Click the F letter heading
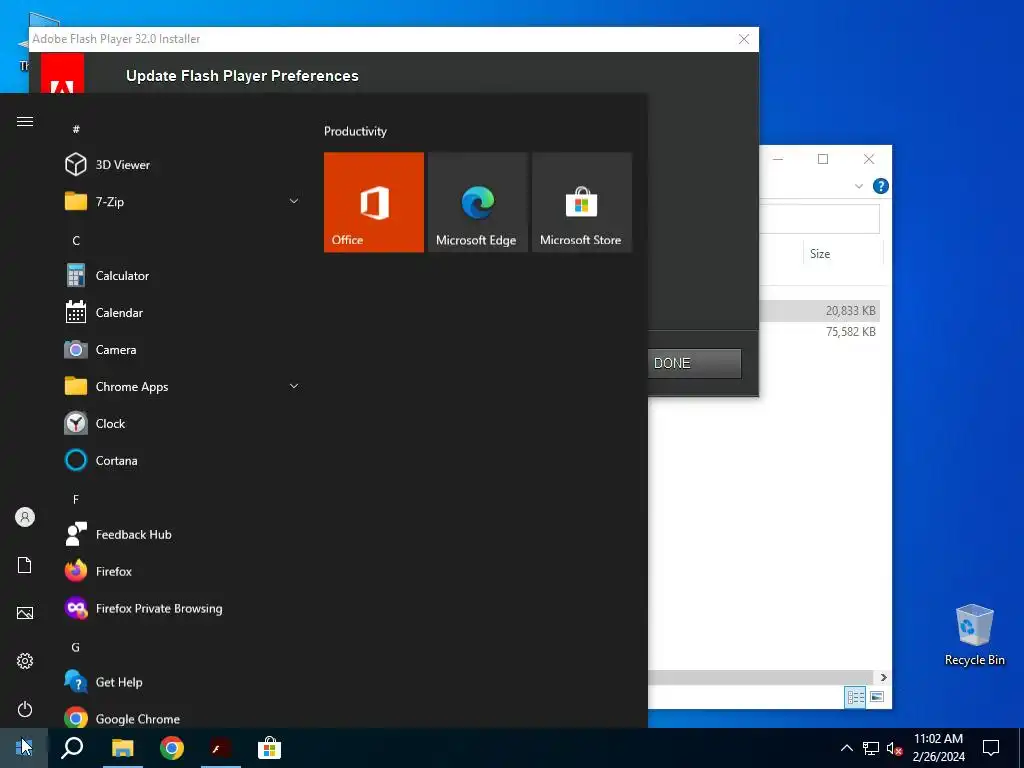This screenshot has width=1024, height=768. tap(76, 499)
